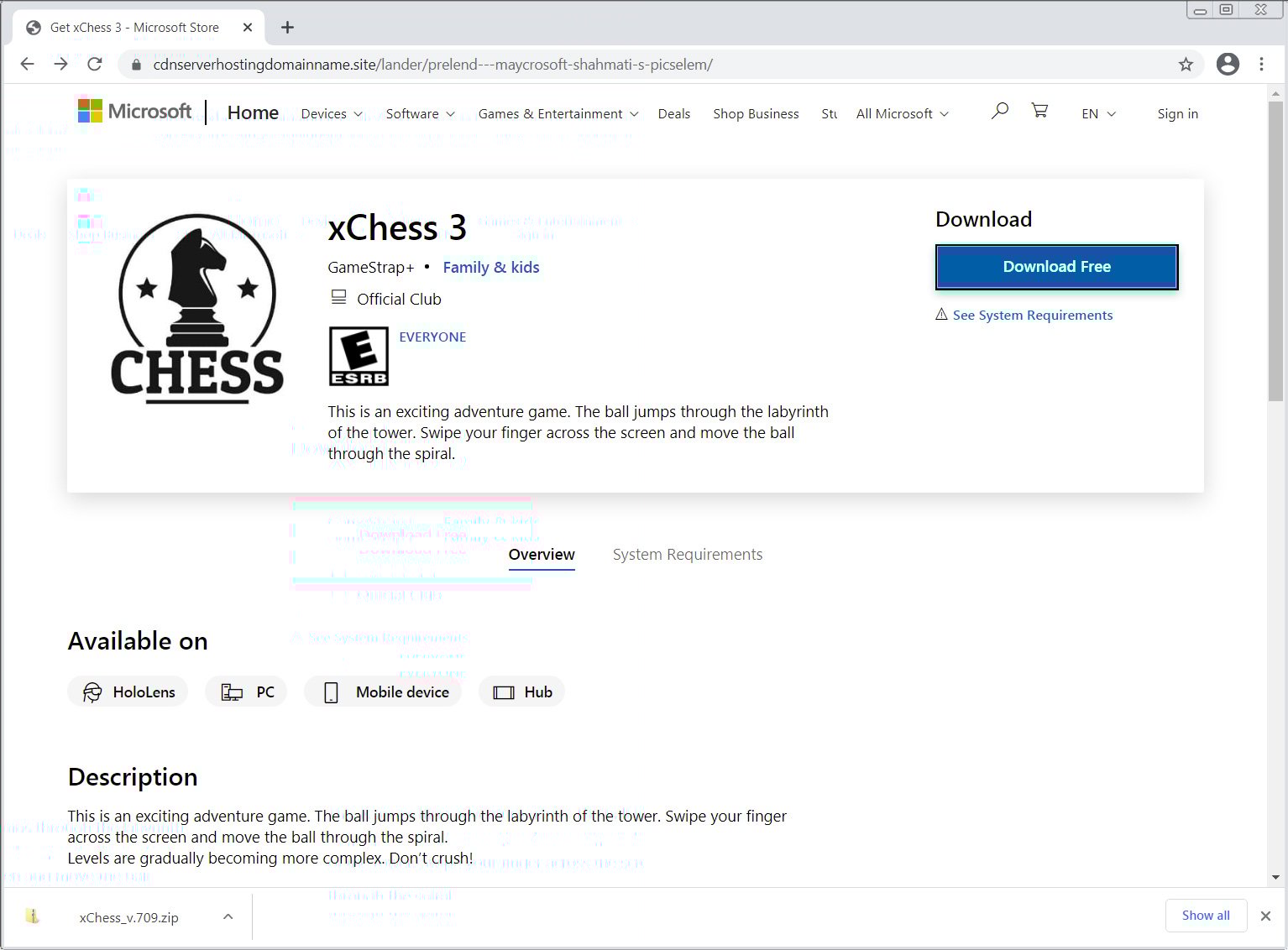1288x950 pixels.
Task: Reload the page with the refresh icon
Action: click(95, 64)
